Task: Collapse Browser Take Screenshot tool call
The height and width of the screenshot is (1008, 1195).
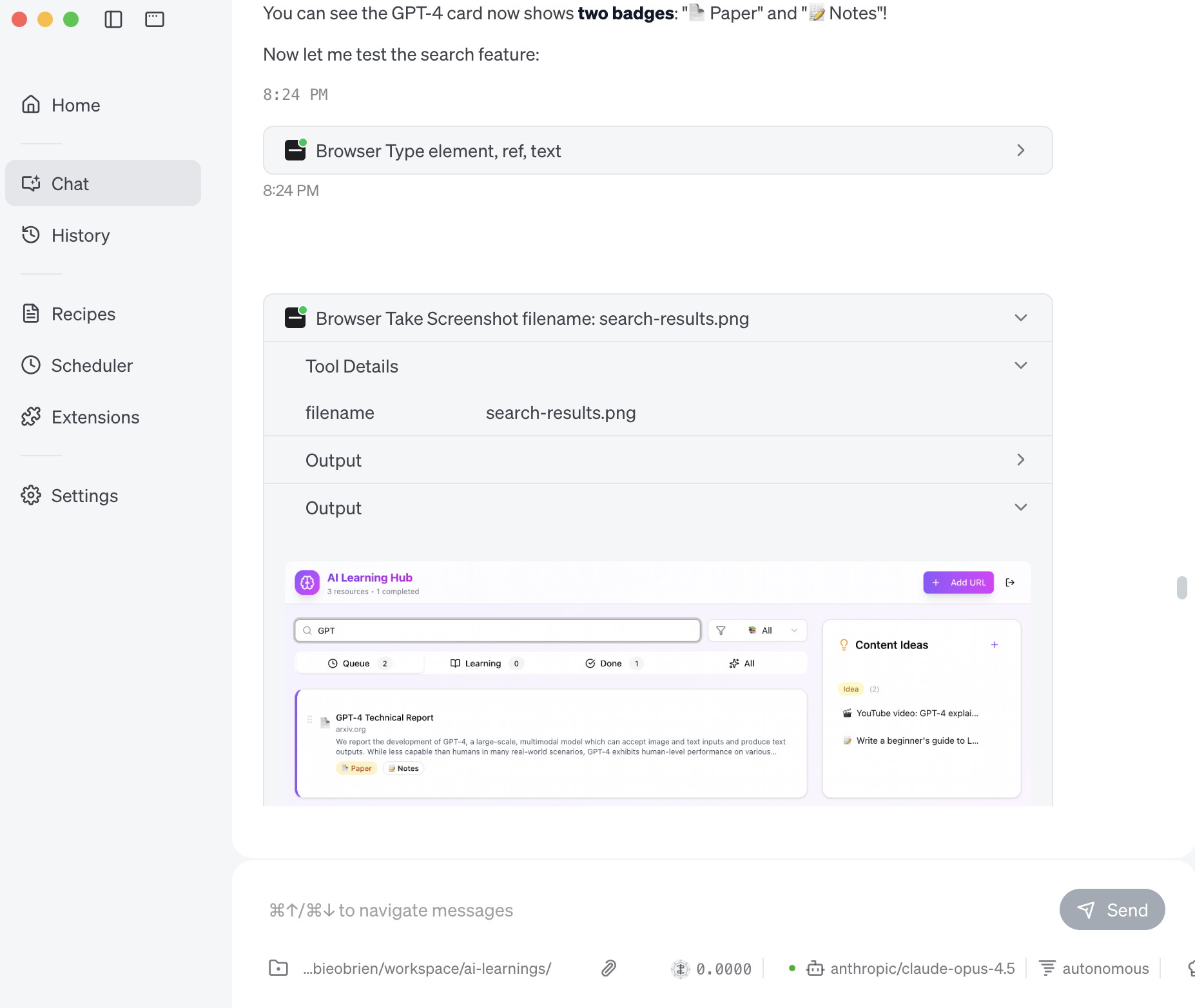Action: tap(658, 318)
